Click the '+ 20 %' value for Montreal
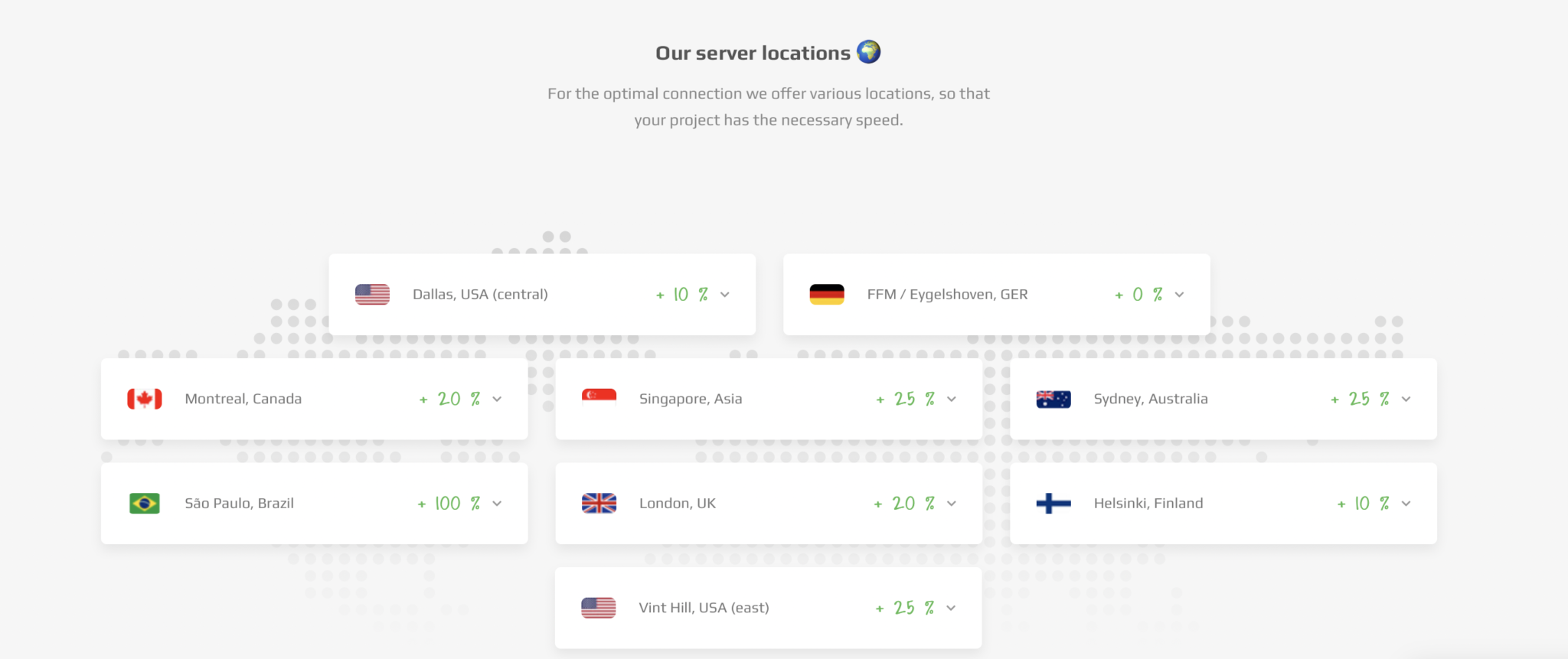 pyautogui.click(x=450, y=399)
